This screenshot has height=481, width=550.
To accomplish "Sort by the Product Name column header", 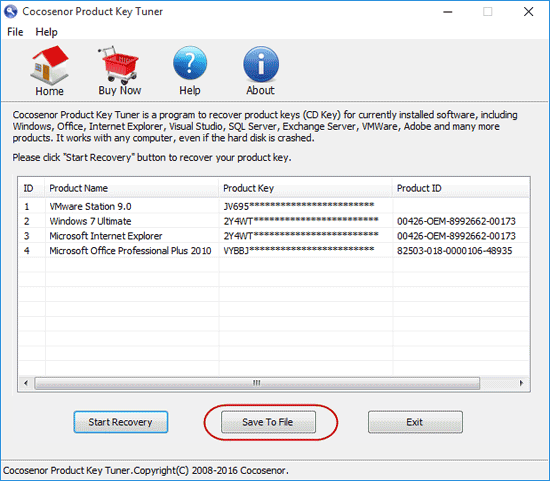I will 132,188.
